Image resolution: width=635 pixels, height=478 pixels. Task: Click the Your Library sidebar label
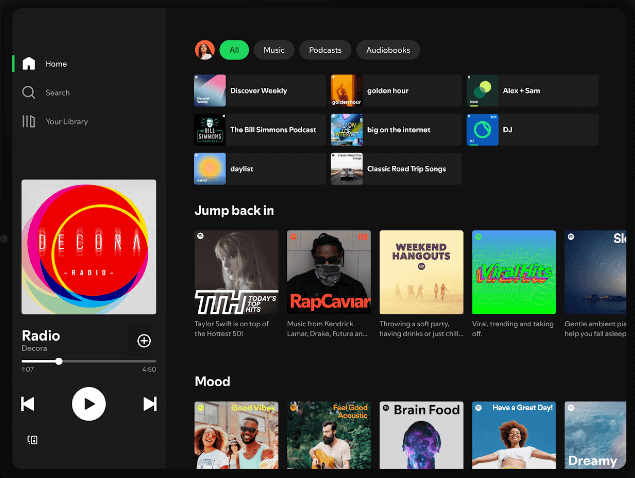coord(66,122)
